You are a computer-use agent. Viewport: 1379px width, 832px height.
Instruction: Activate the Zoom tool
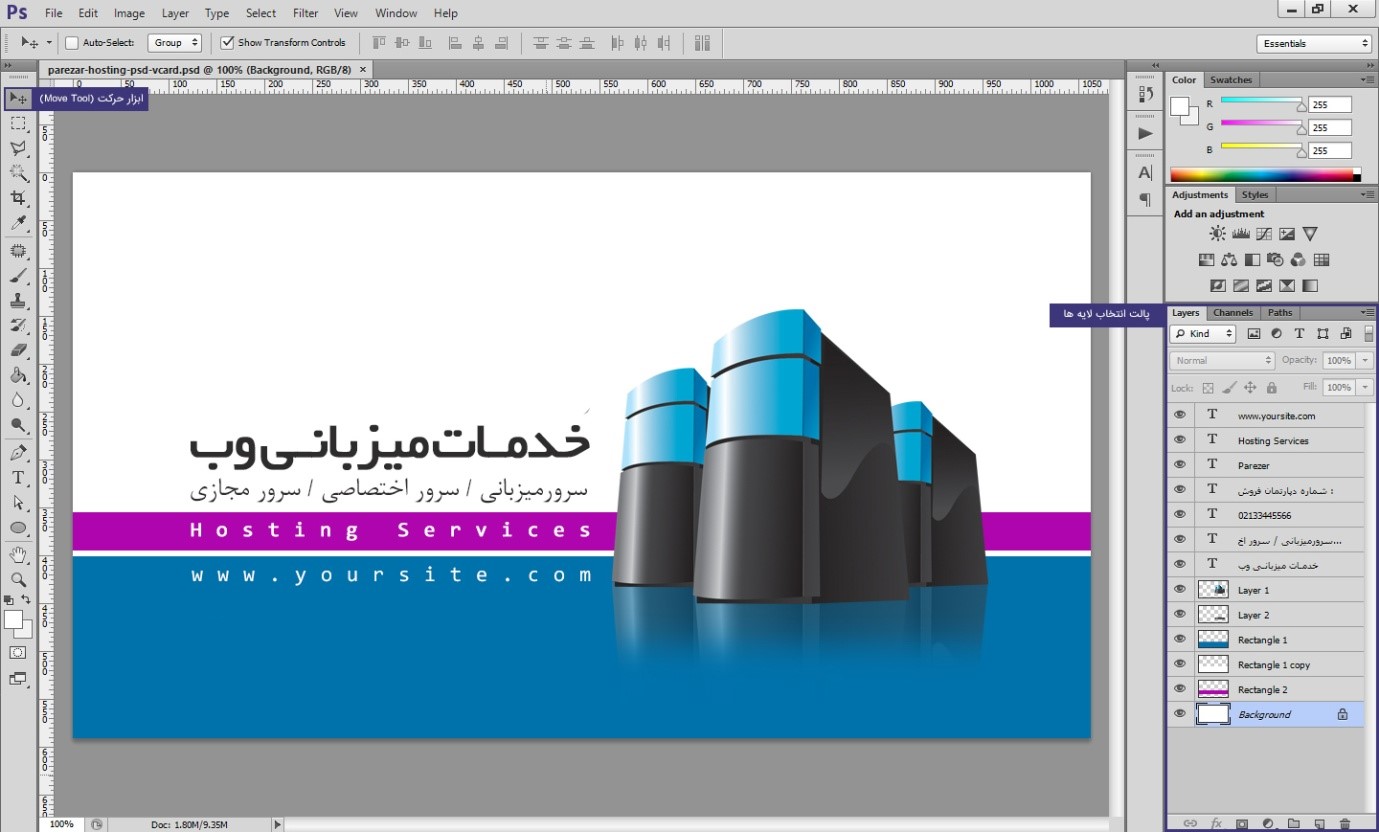pyautogui.click(x=17, y=580)
